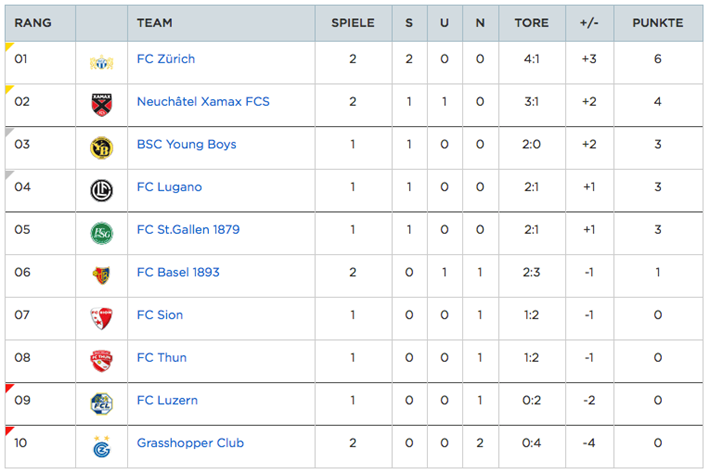This screenshot has height=475, width=710.
Task: Click the SPIELE column header
Action: (353, 23)
